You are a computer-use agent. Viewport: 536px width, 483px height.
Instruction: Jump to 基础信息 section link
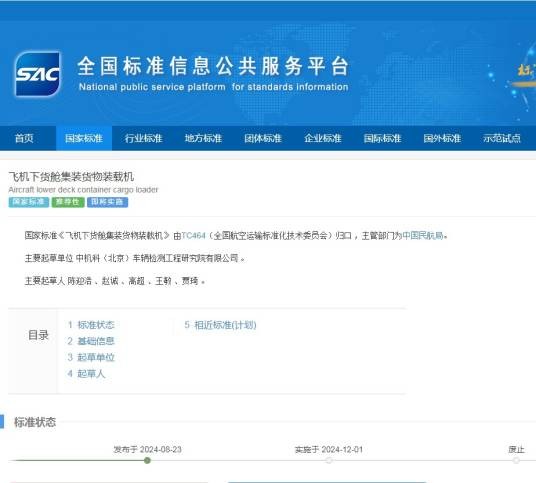tap(91, 341)
